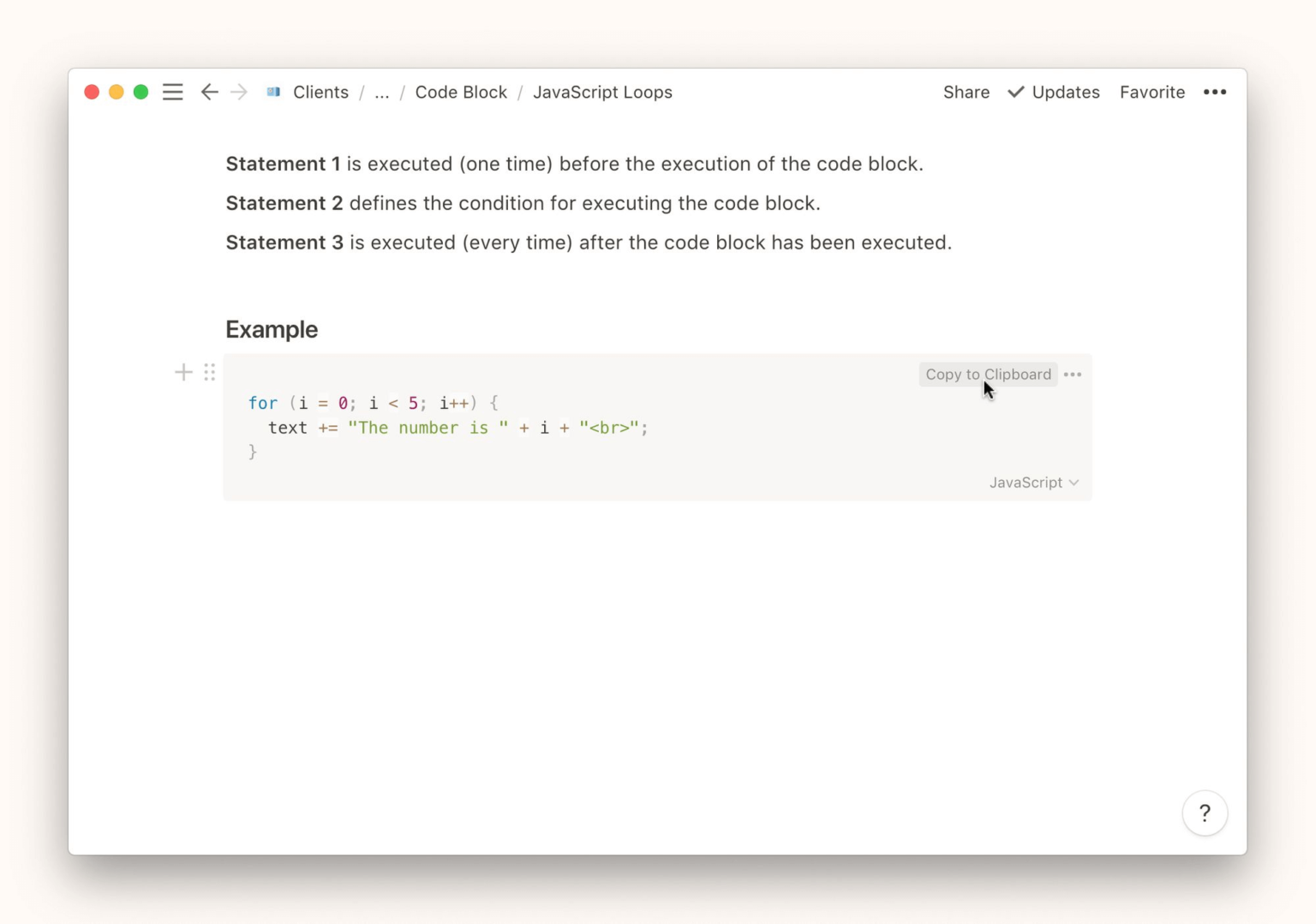Image resolution: width=1316 pixels, height=924 pixels.
Task: Expand the collapsed breadcrumb ellipsis
Action: pyautogui.click(x=381, y=93)
